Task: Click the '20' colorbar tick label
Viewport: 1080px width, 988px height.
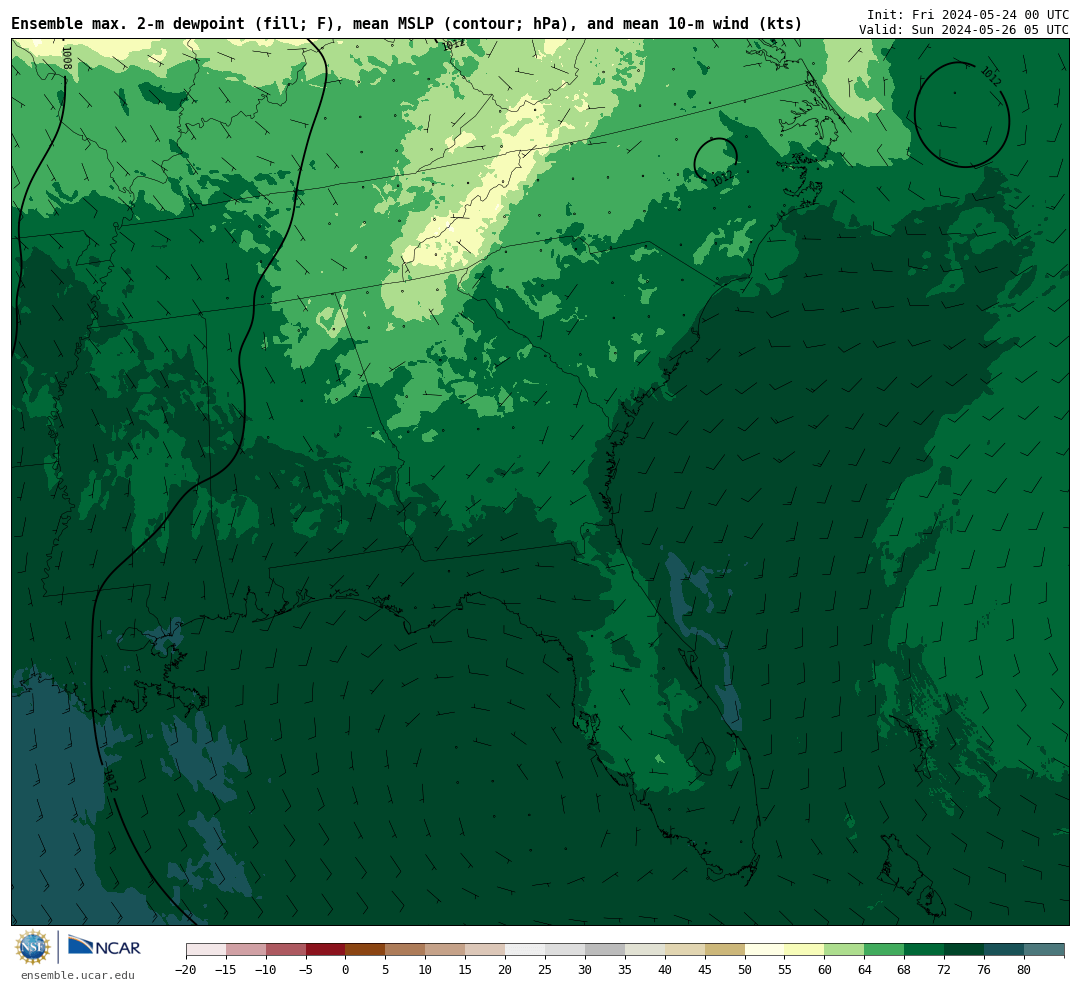Action: (x=505, y=970)
